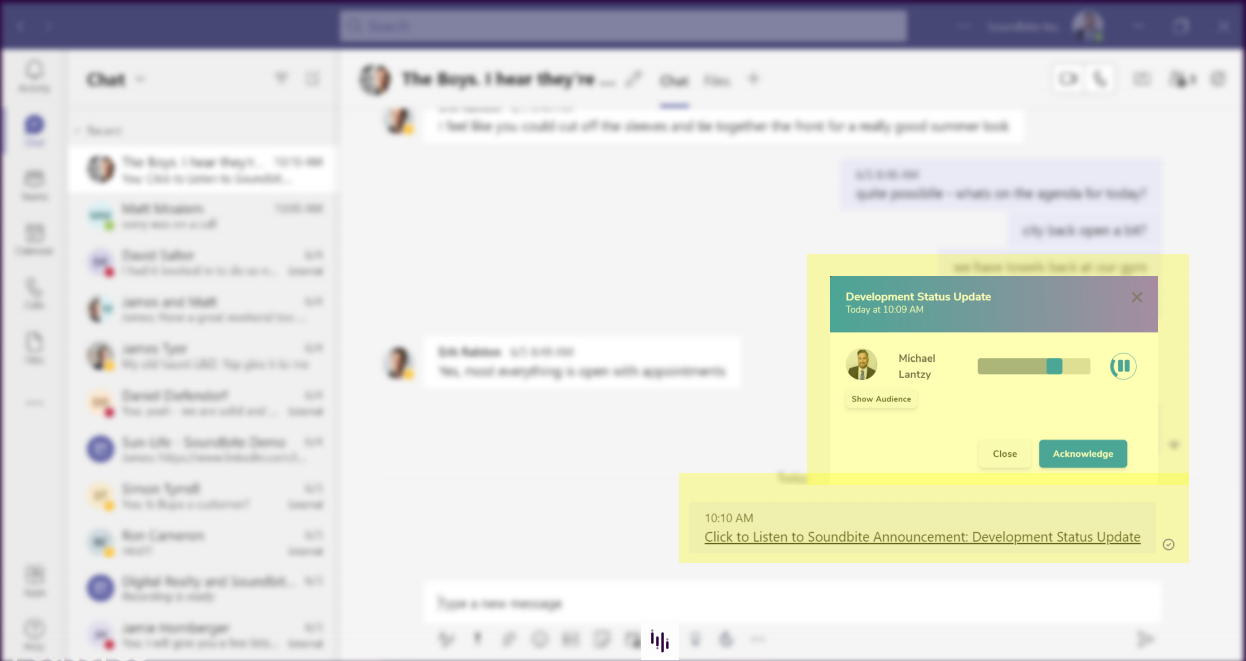Go forward with the title bar arrow
Viewport: 1246px width, 661px height.
[49, 26]
